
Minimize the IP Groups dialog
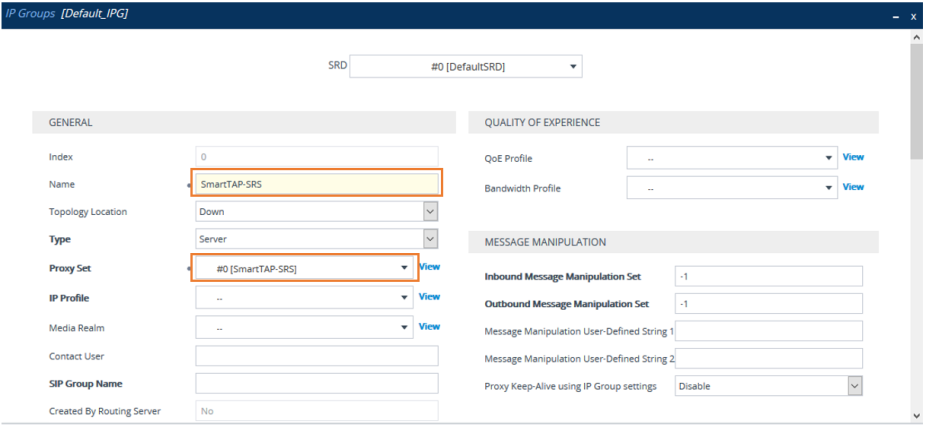pyautogui.click(x=895, y=17)
